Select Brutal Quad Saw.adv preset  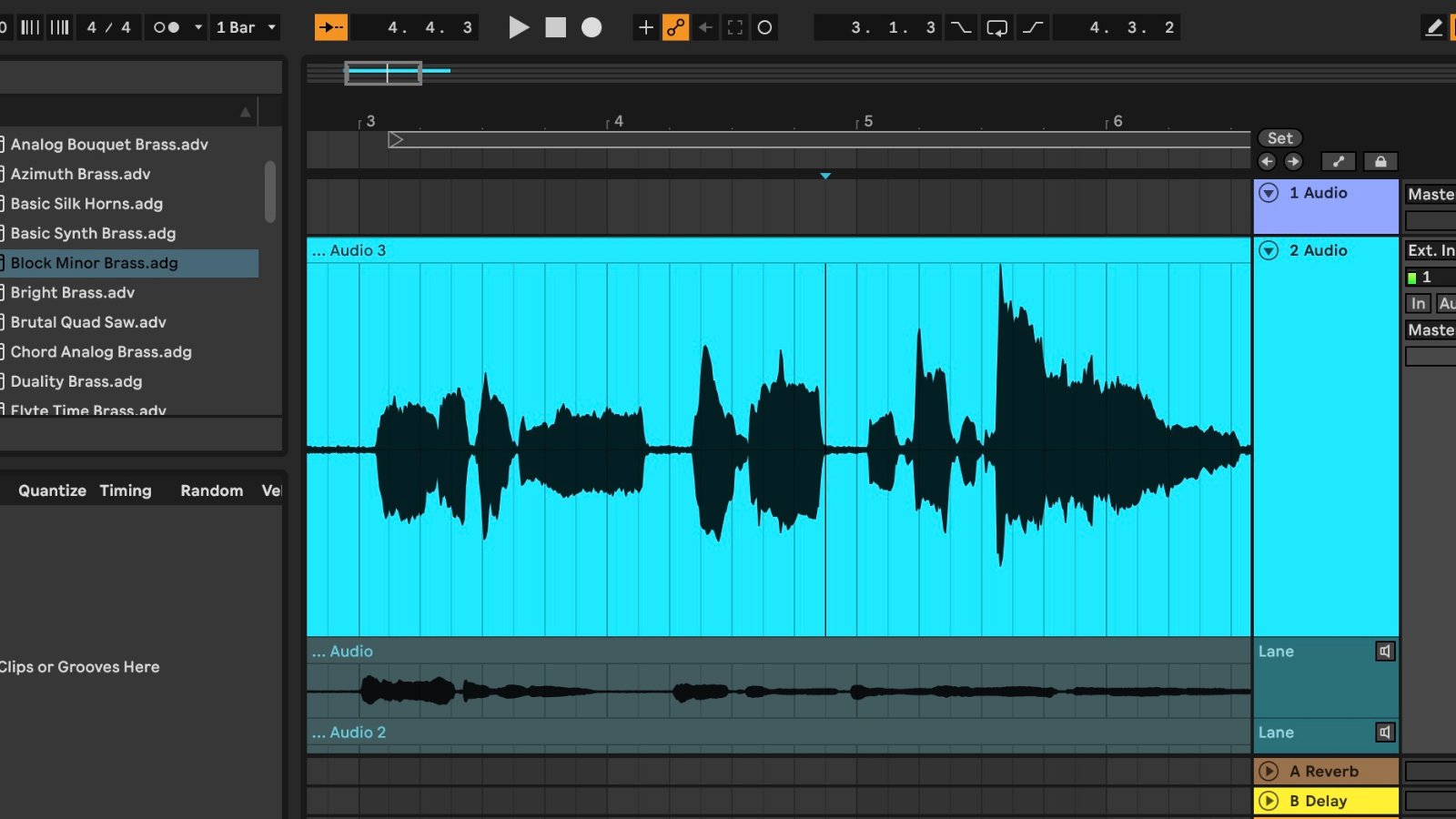88,322
